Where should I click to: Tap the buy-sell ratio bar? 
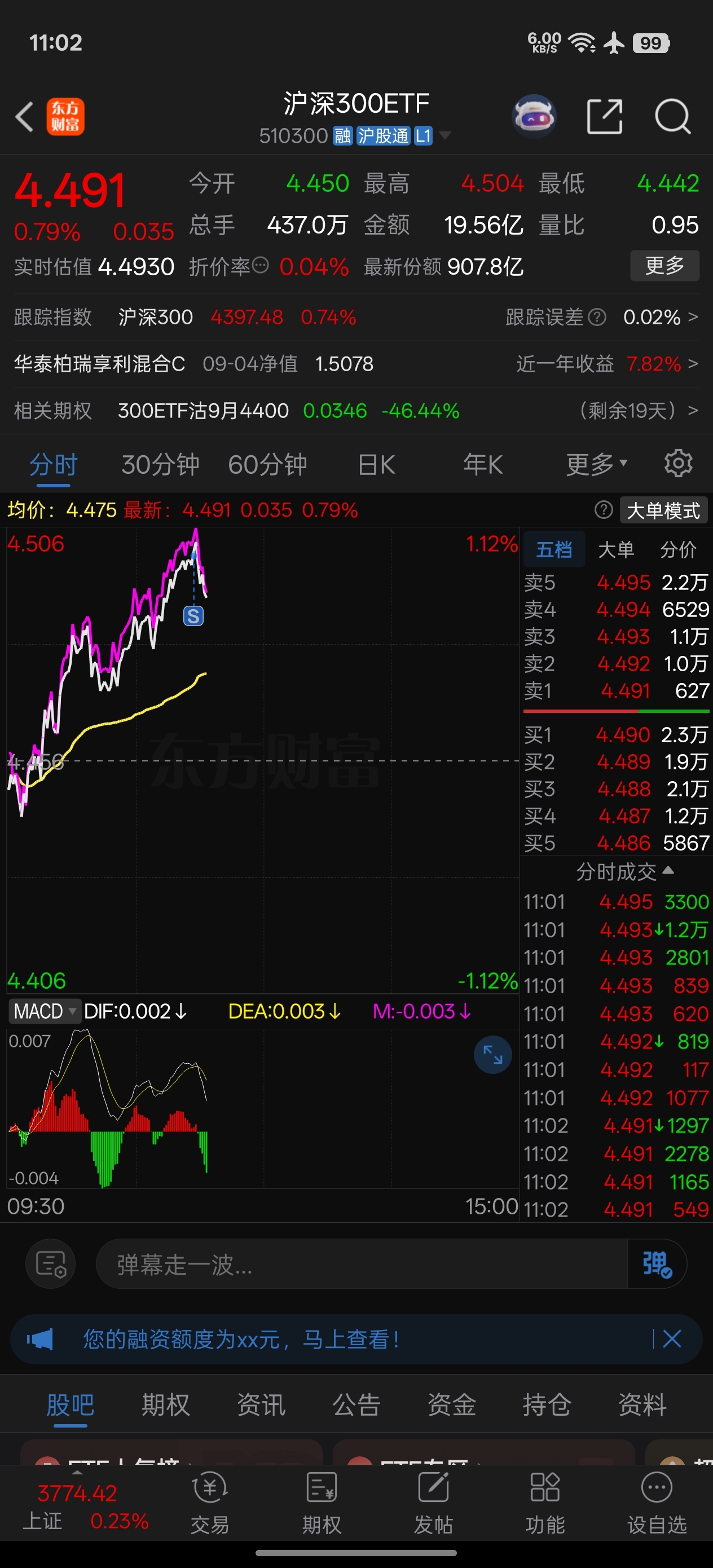(x=617, y=711)
